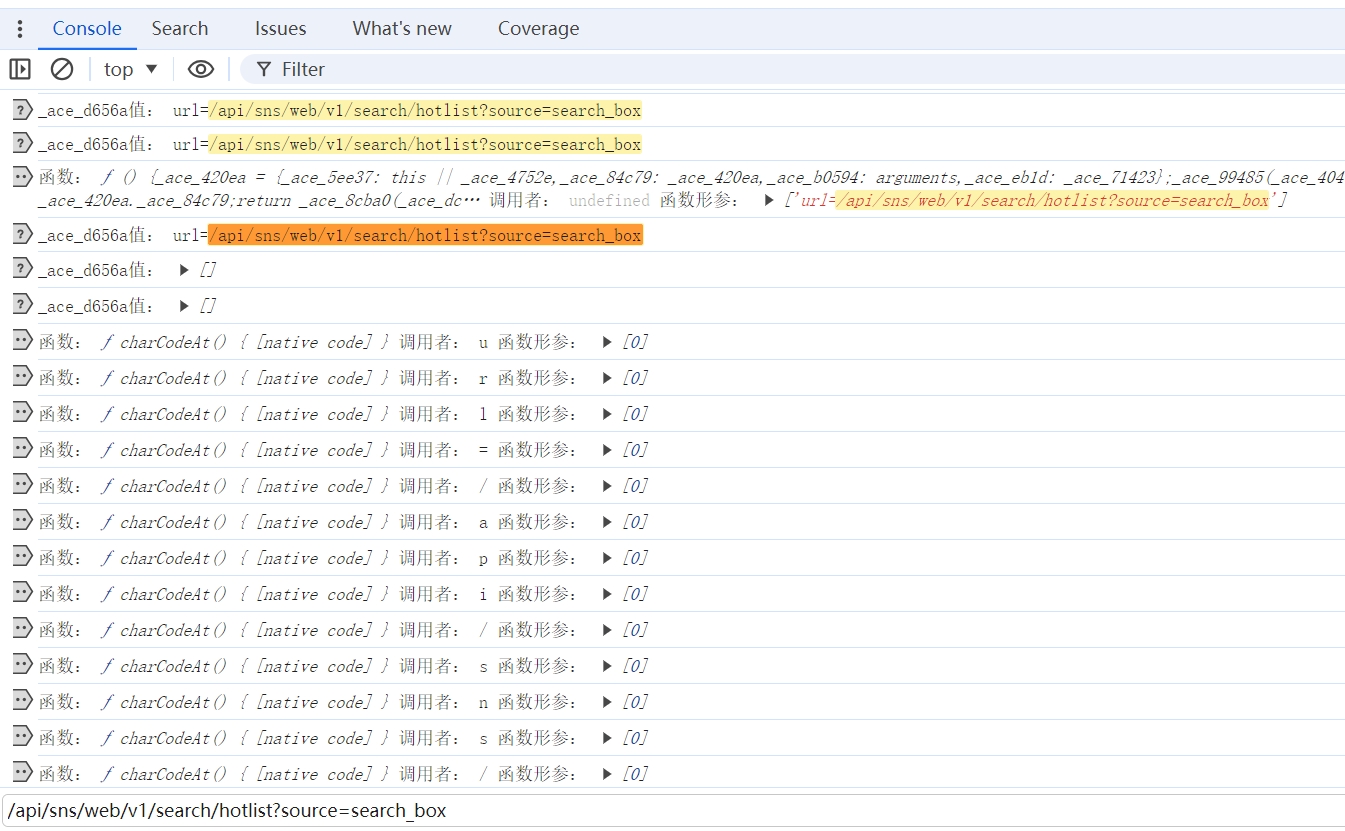Expand the url parameter array of the 函数 entry
Screen dimensions: 1345x831
769,199
